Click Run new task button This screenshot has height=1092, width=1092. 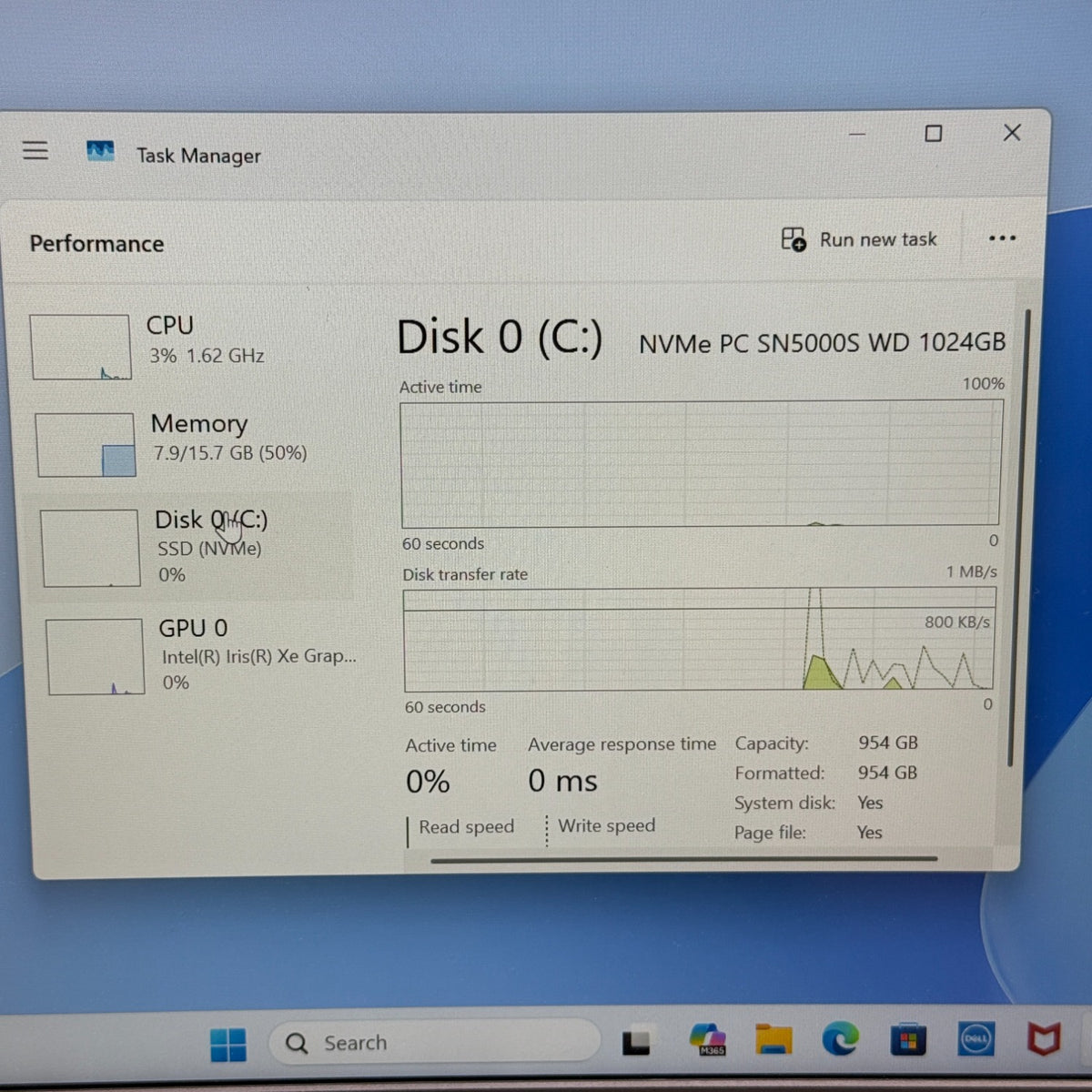tap(859, 239)
